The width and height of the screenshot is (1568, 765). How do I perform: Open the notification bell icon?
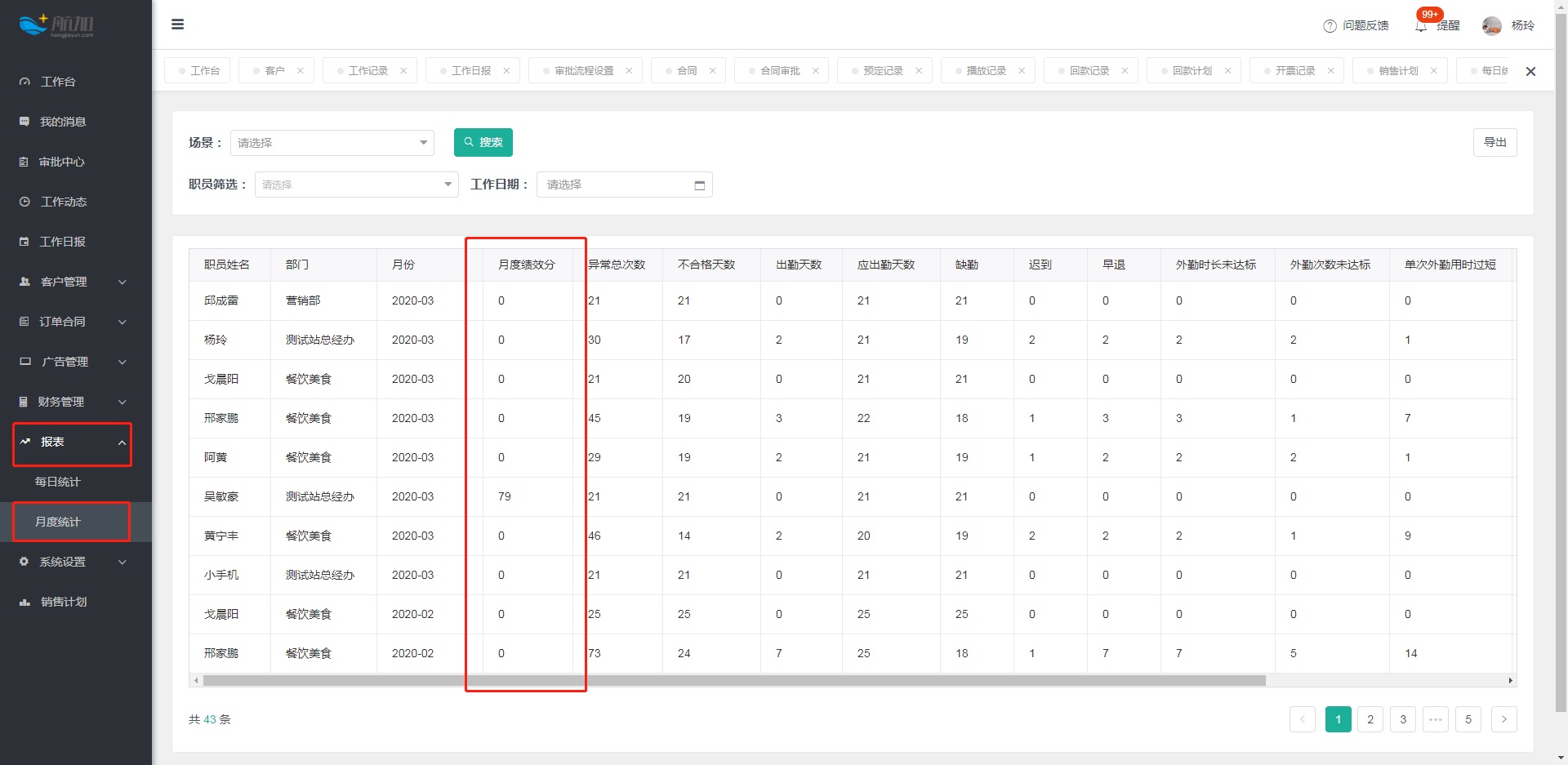click(x=1421, y=26)
